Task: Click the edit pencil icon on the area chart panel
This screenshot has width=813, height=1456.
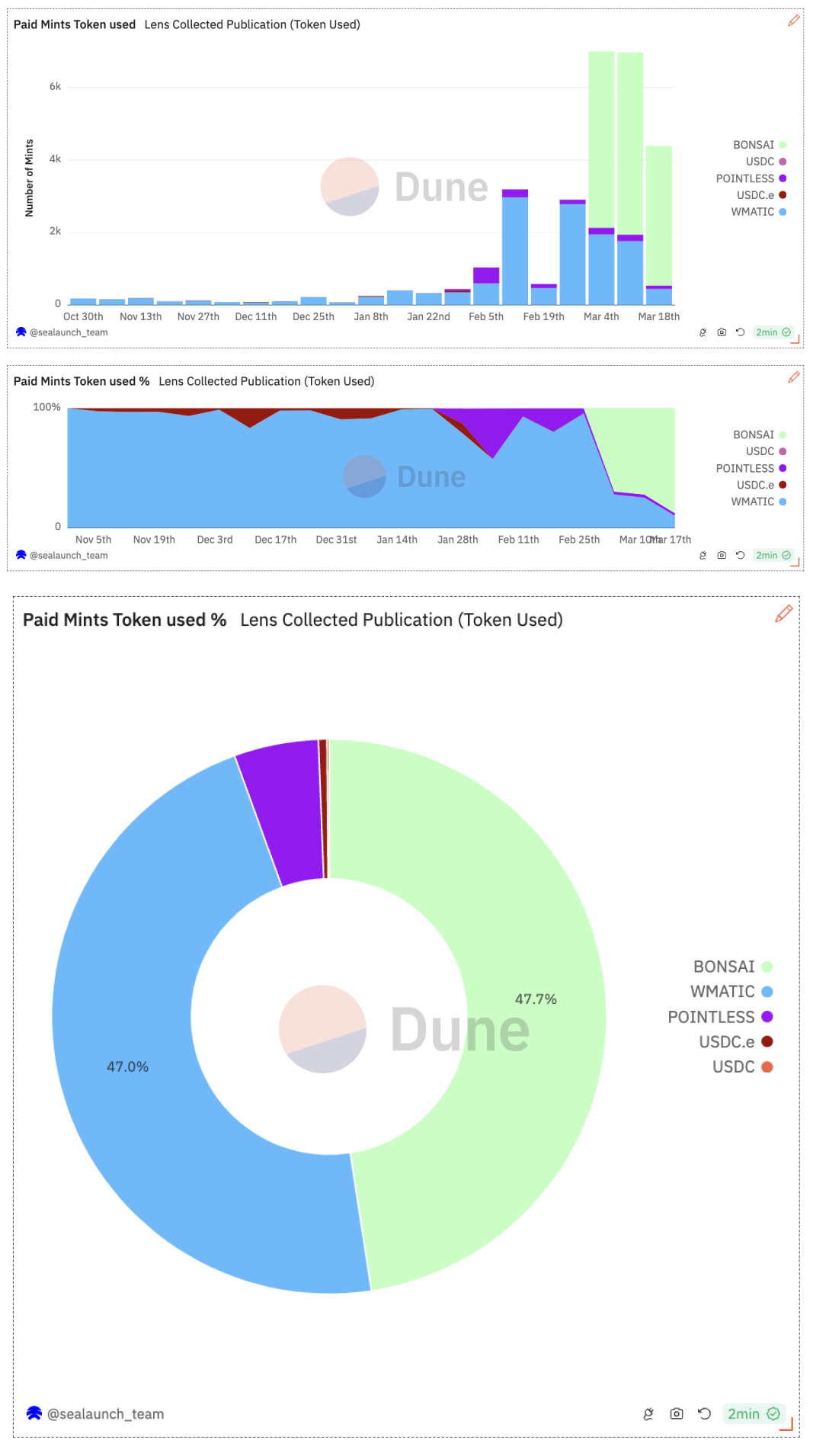Action: click(793, 377)
